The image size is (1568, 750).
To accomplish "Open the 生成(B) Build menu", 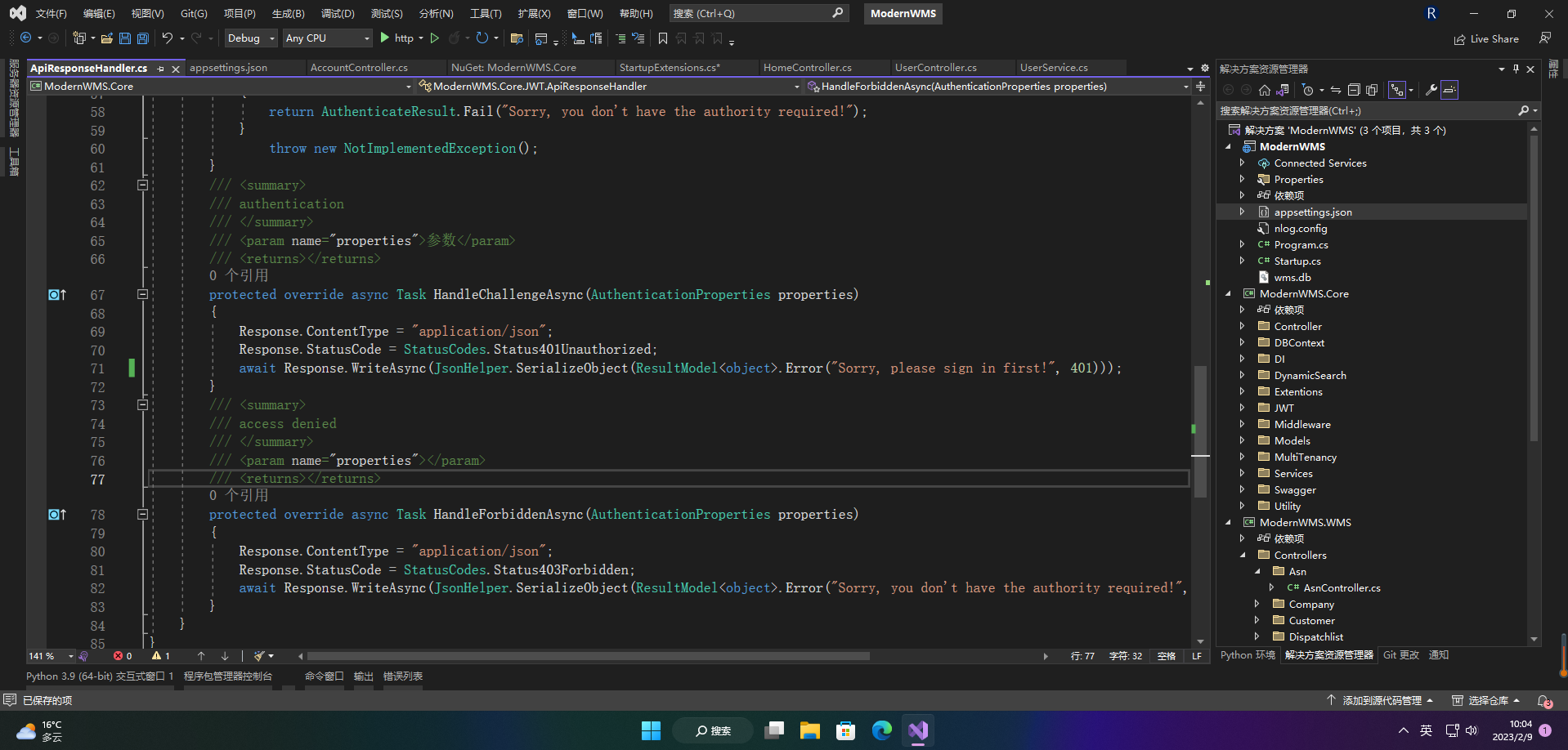I will pyautogui.click(x=288, y=14).
